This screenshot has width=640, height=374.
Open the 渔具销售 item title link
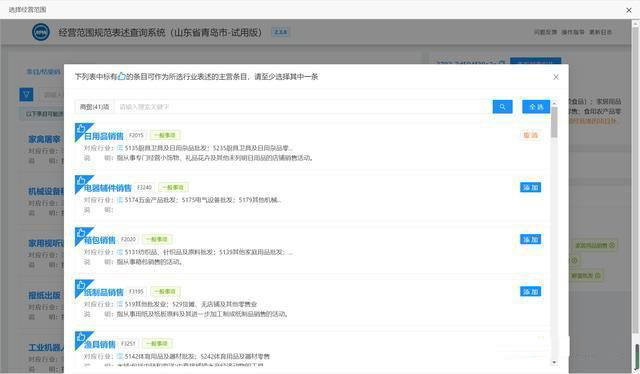click(100, 344)
